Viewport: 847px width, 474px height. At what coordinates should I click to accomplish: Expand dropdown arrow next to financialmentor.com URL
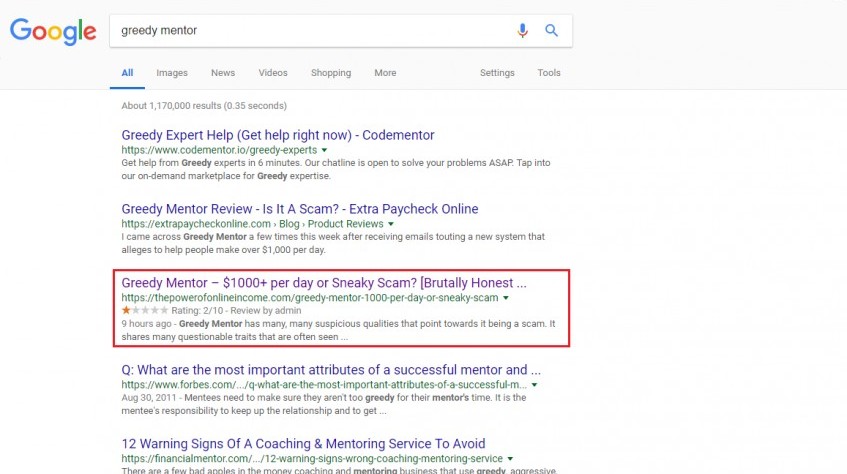(510, 459)
